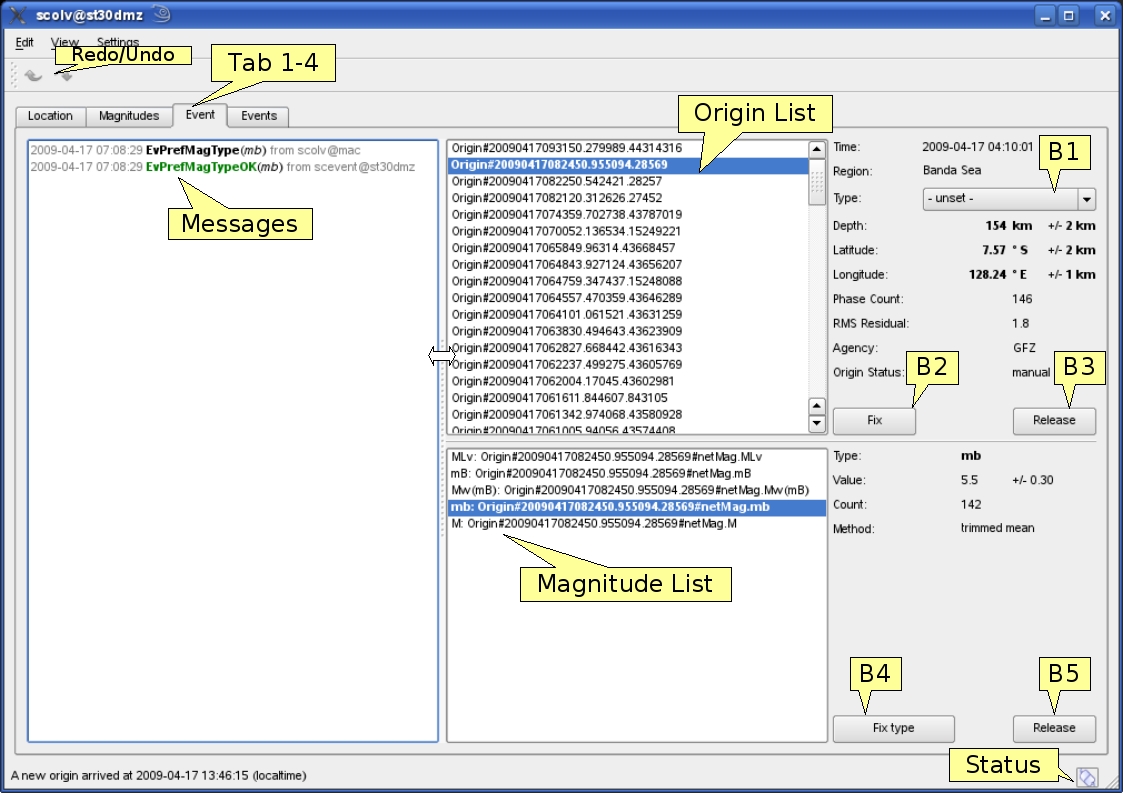Click the Release button next to Fix type
The height and width of the screenshot is (793, 1123).
tap(1054, 728)
